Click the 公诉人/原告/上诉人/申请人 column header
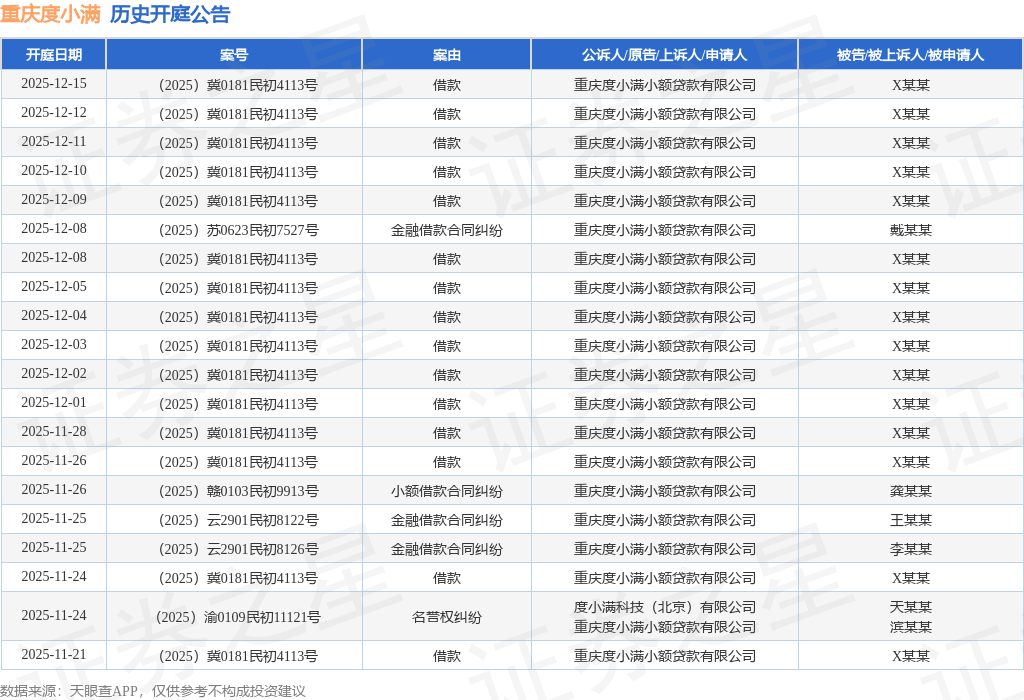This screenshot has height=700, width=1024. [x=664, y=55]
